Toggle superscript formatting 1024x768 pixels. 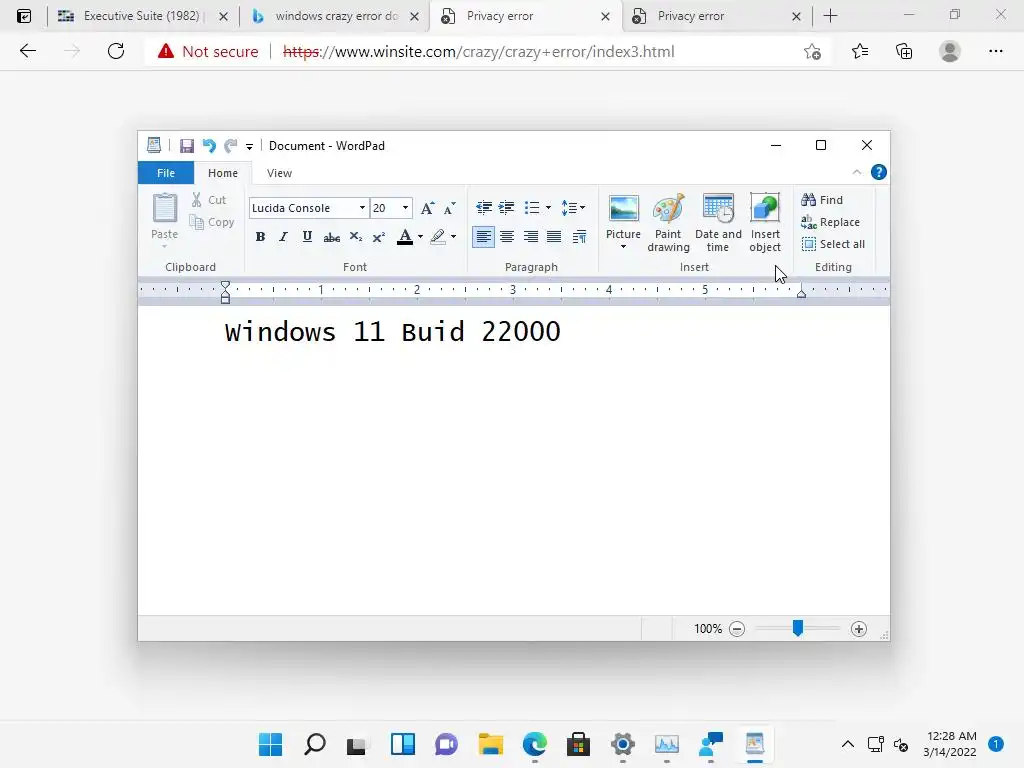tap(379, 236)
